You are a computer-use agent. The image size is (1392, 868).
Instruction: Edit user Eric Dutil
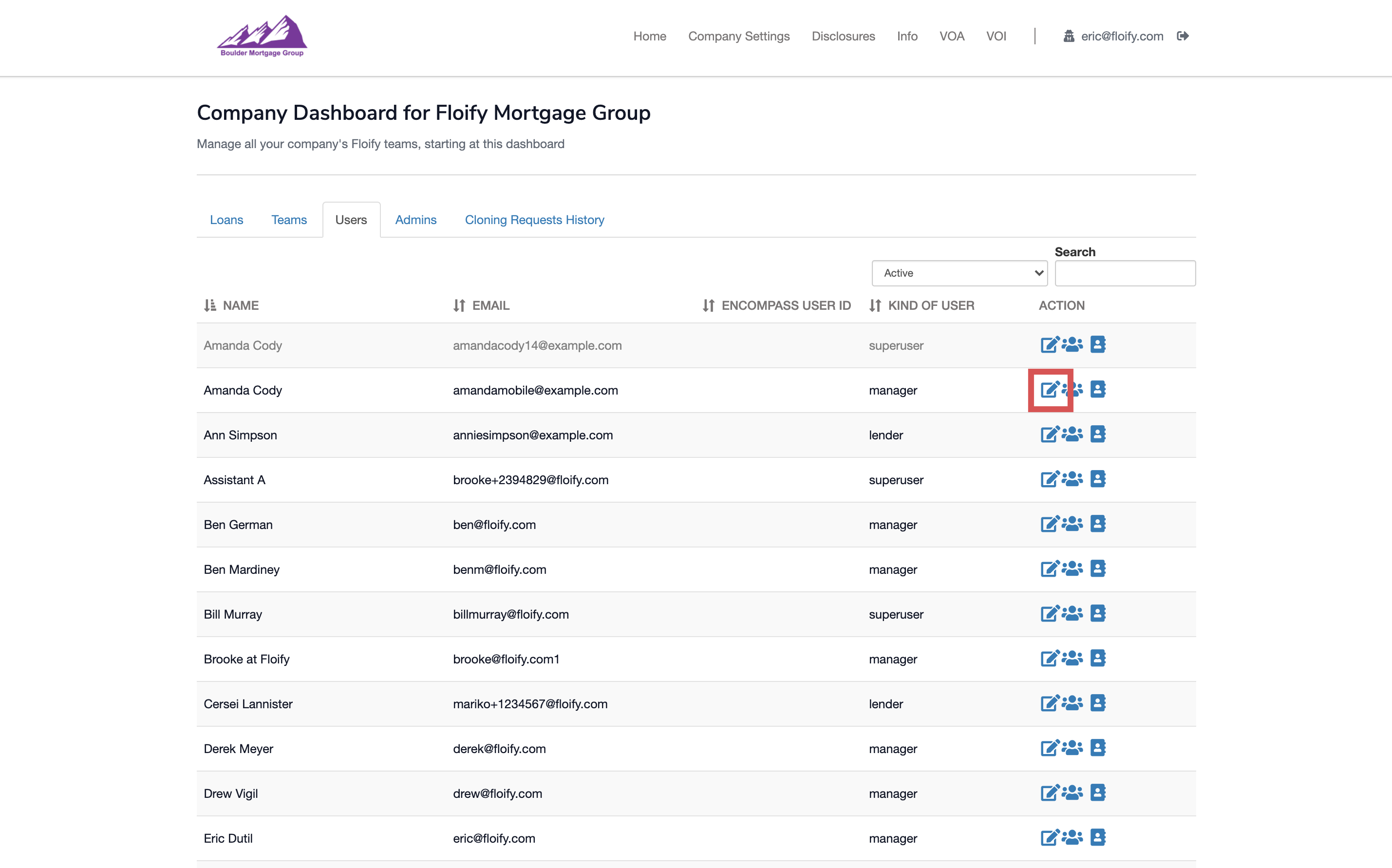point(1050,837)
